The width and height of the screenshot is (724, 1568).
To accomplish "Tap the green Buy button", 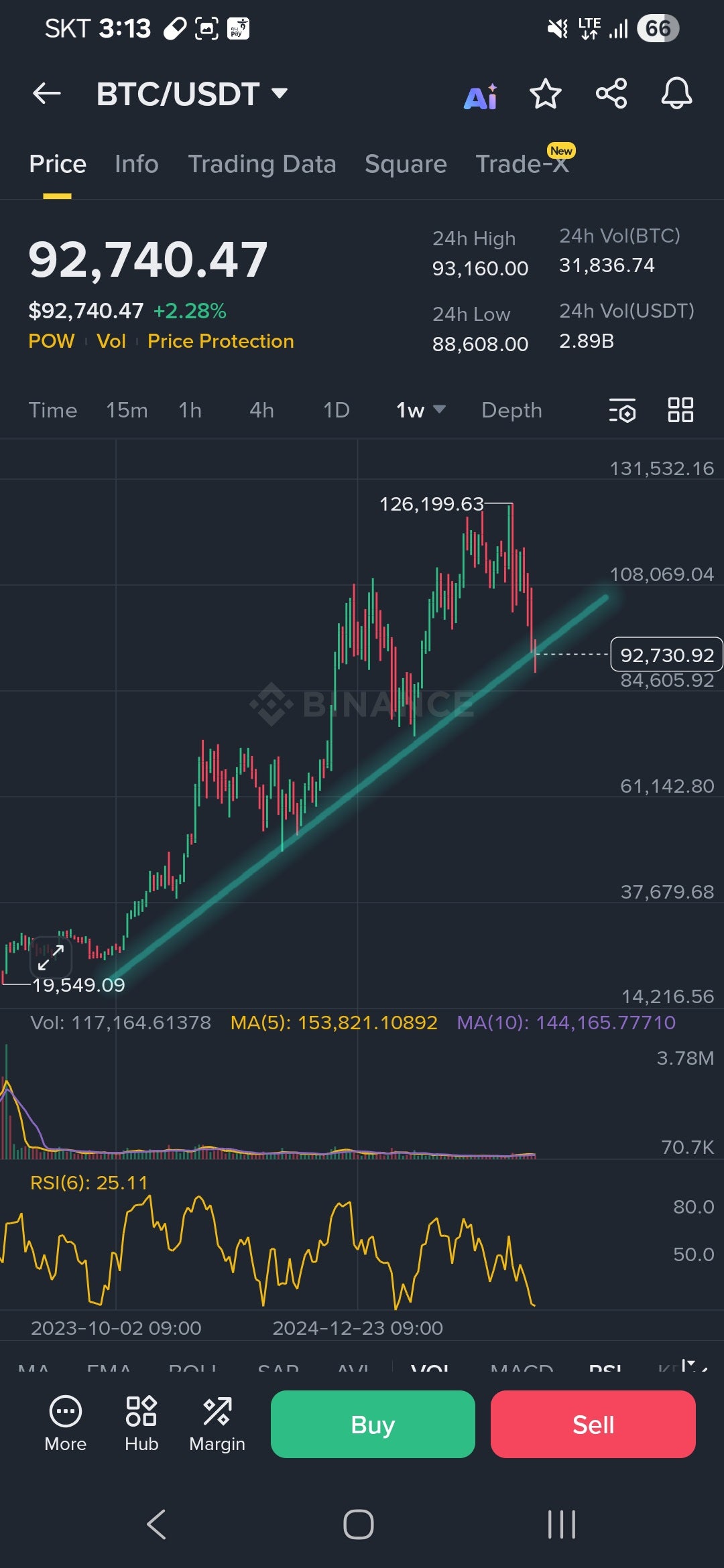I will pyautogui.click(x=373, y=1424).
